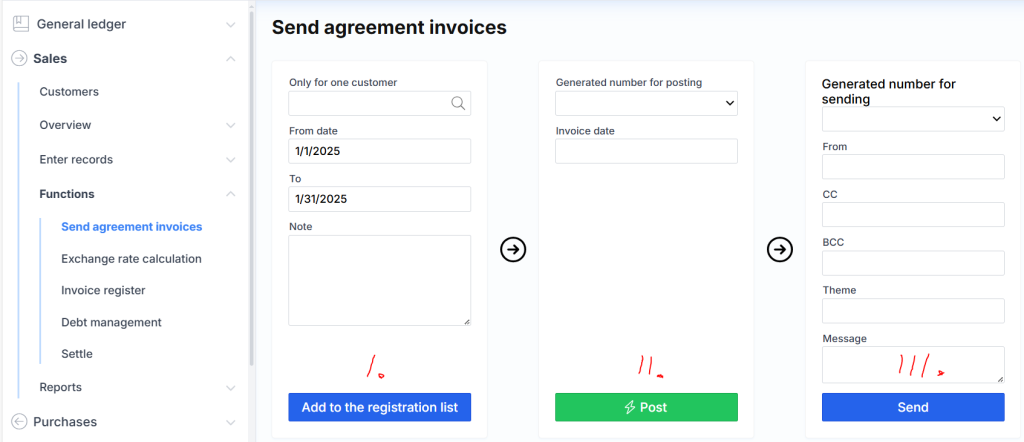Expand the Overview submenu chevron

coord(231,126)
